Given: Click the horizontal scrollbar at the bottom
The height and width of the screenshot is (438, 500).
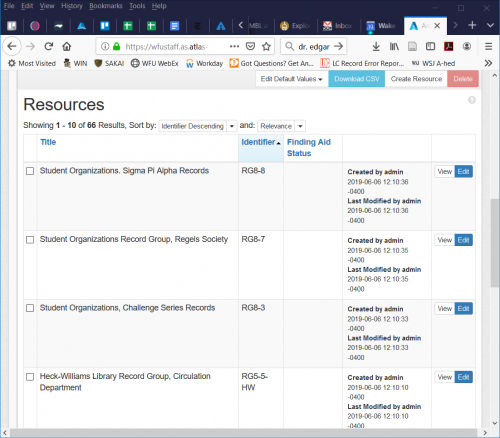Looking at the screenshot, I should [243, 433].
